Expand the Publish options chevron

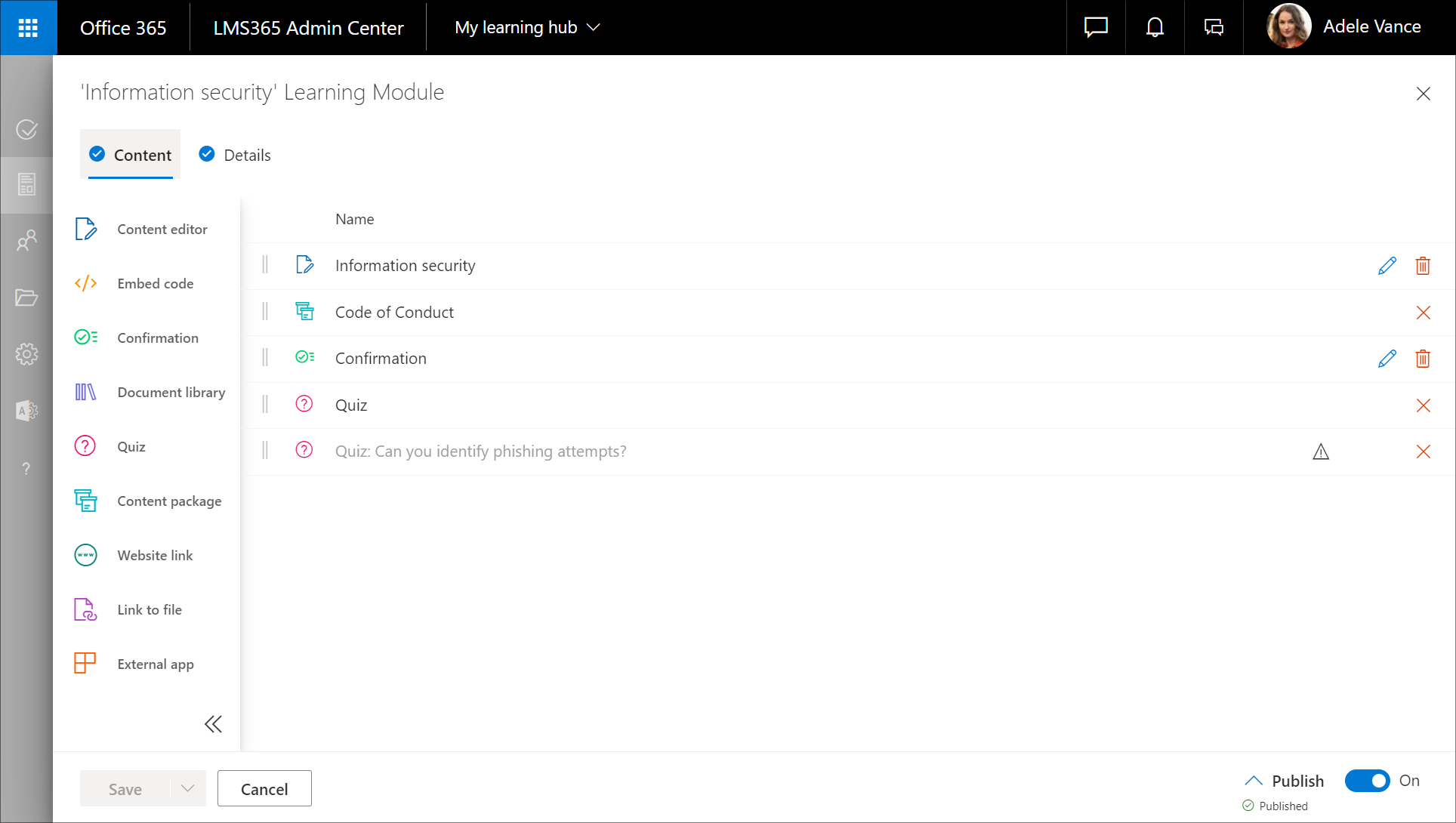click(1254, 781)
